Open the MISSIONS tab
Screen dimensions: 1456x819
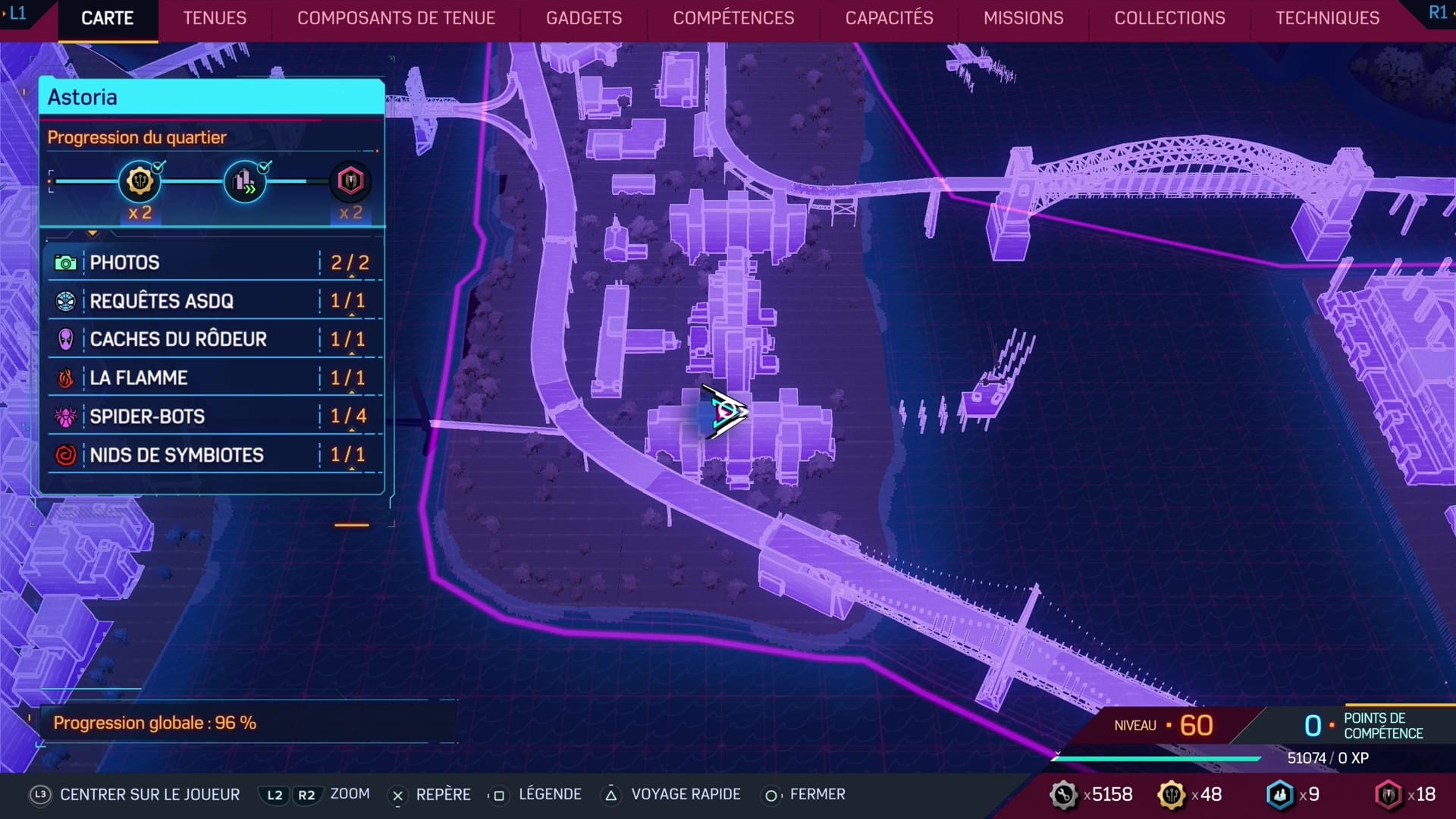(1023, 18)
